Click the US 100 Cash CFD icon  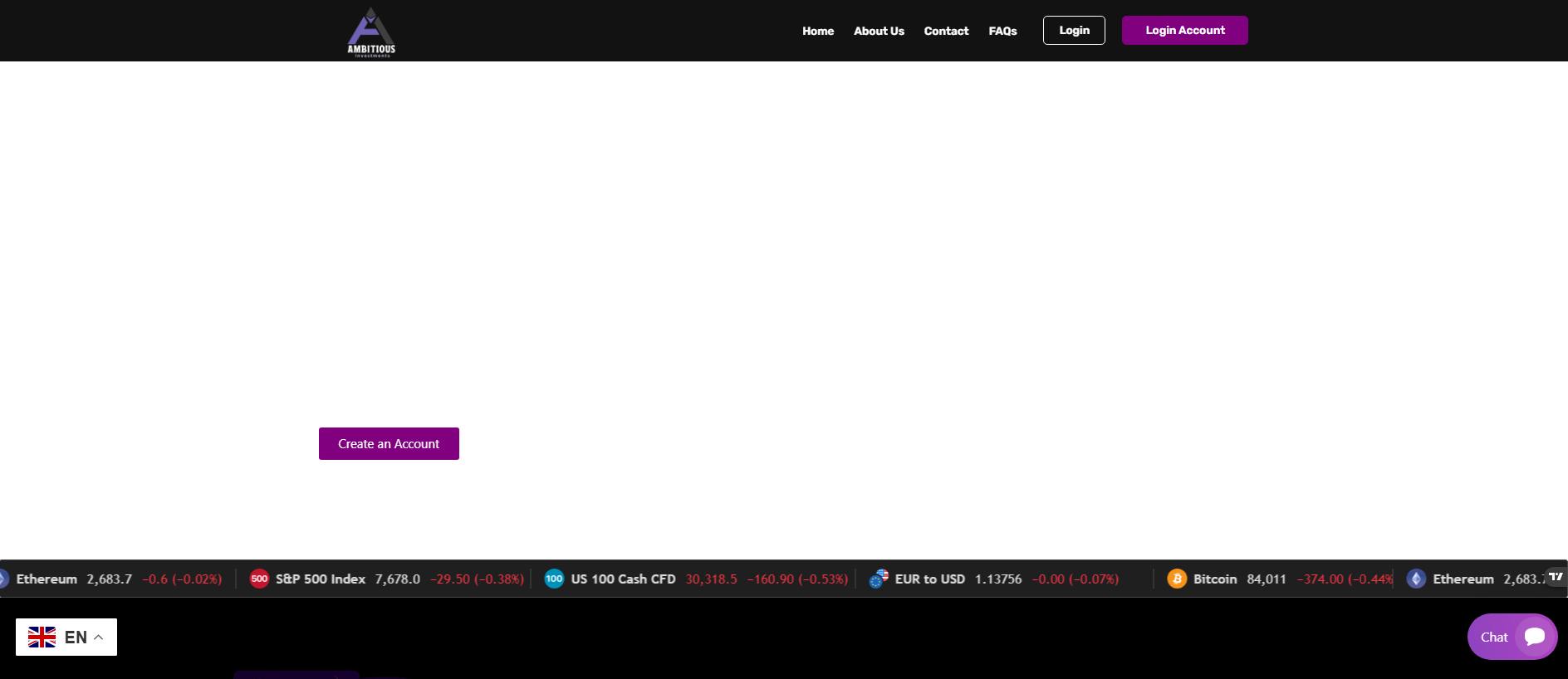[x=554, y=579]
